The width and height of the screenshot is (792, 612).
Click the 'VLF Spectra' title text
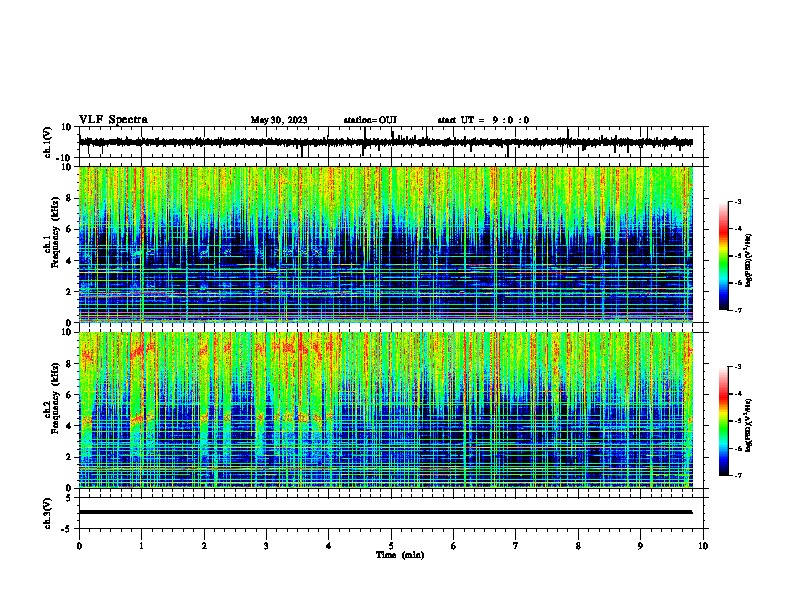click(x=113, y=120)
